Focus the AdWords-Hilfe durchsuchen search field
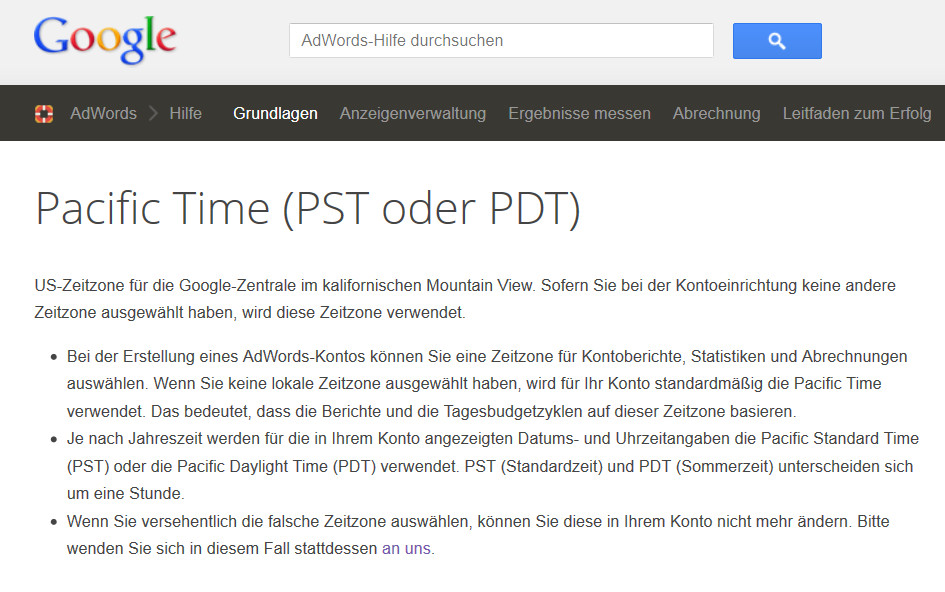 501,40
